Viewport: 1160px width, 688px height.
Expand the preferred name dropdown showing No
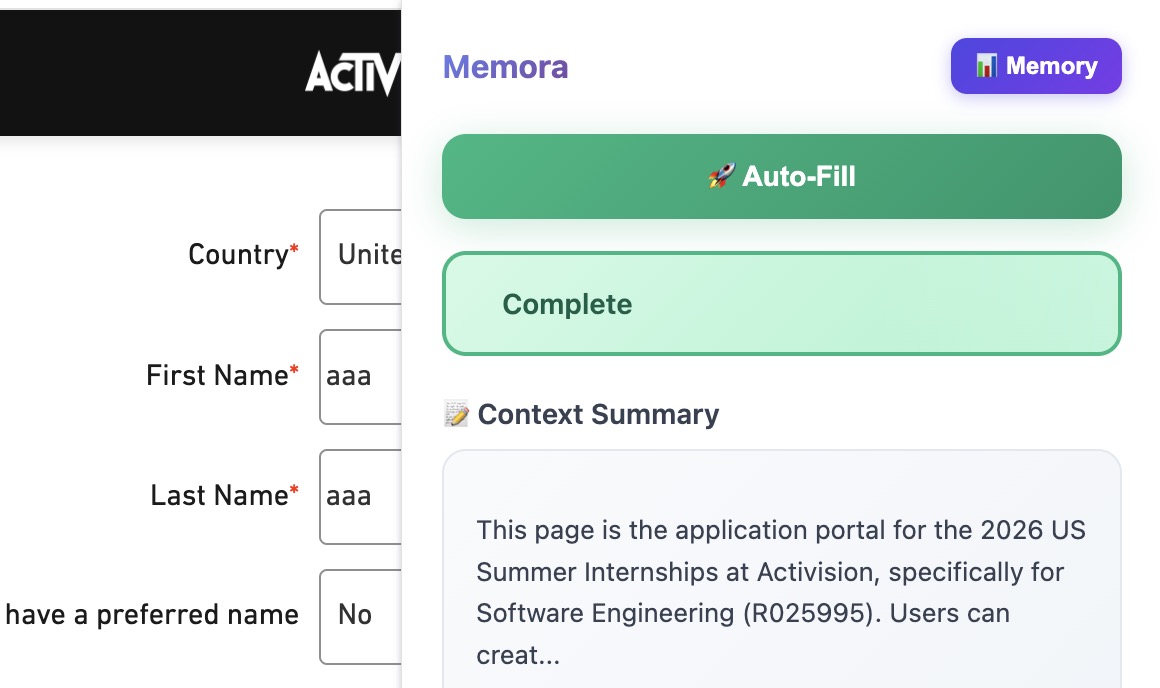(x=361, y=615)
